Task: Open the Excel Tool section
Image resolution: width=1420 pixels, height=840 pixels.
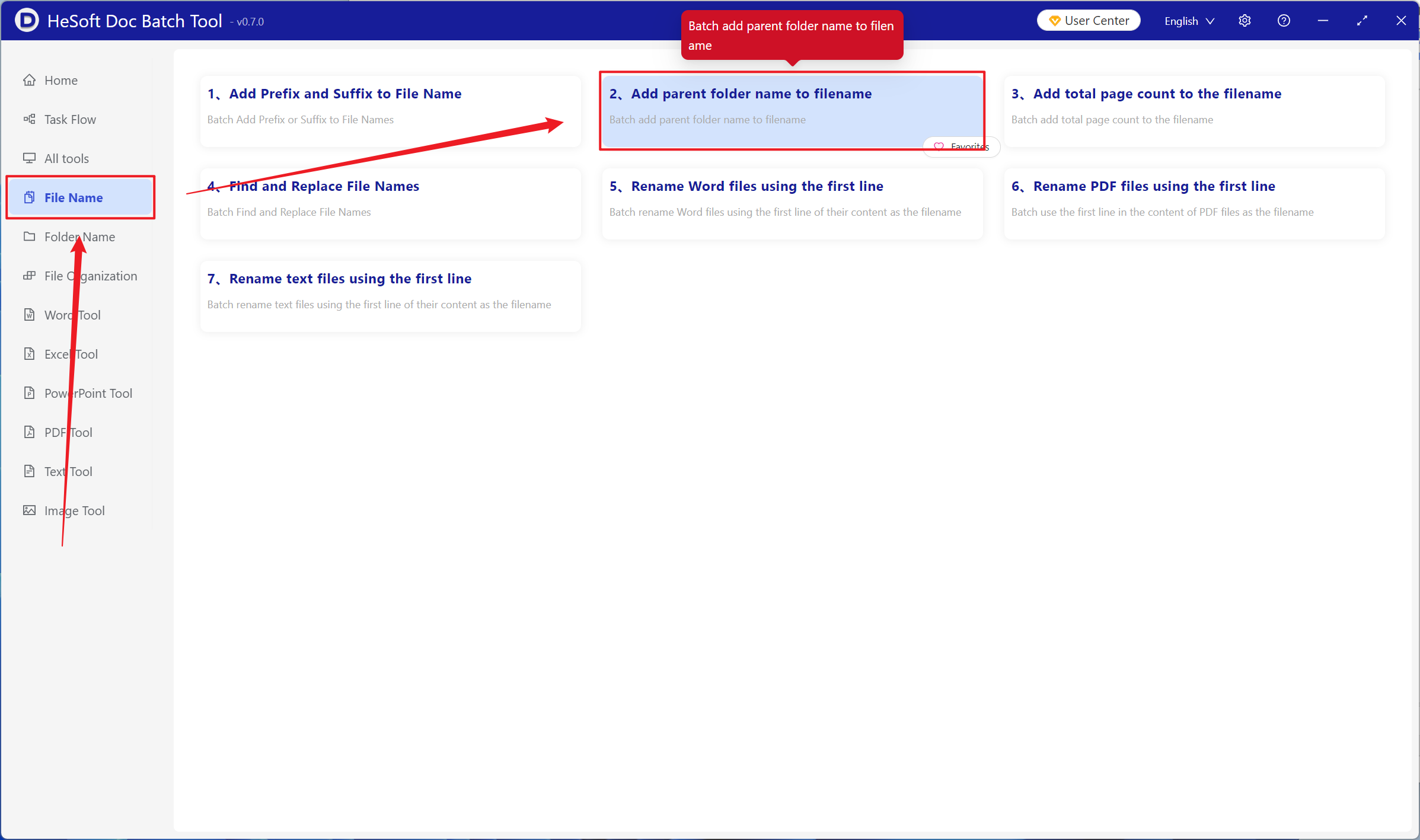Action: click(71, 354)
